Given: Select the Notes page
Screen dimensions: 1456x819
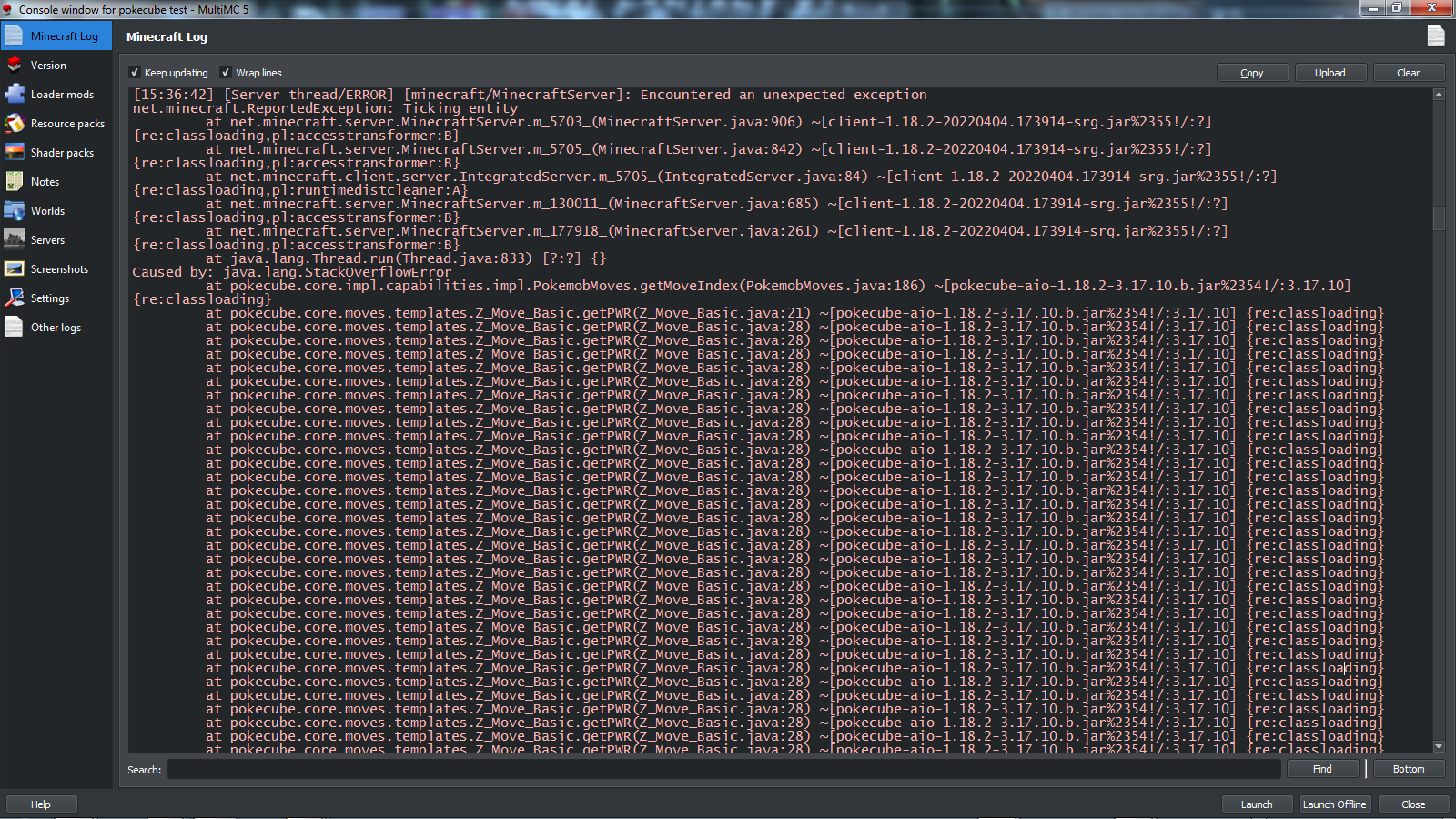Looking at the screenshot, I should pyautogui.click(x=56, y=182).
